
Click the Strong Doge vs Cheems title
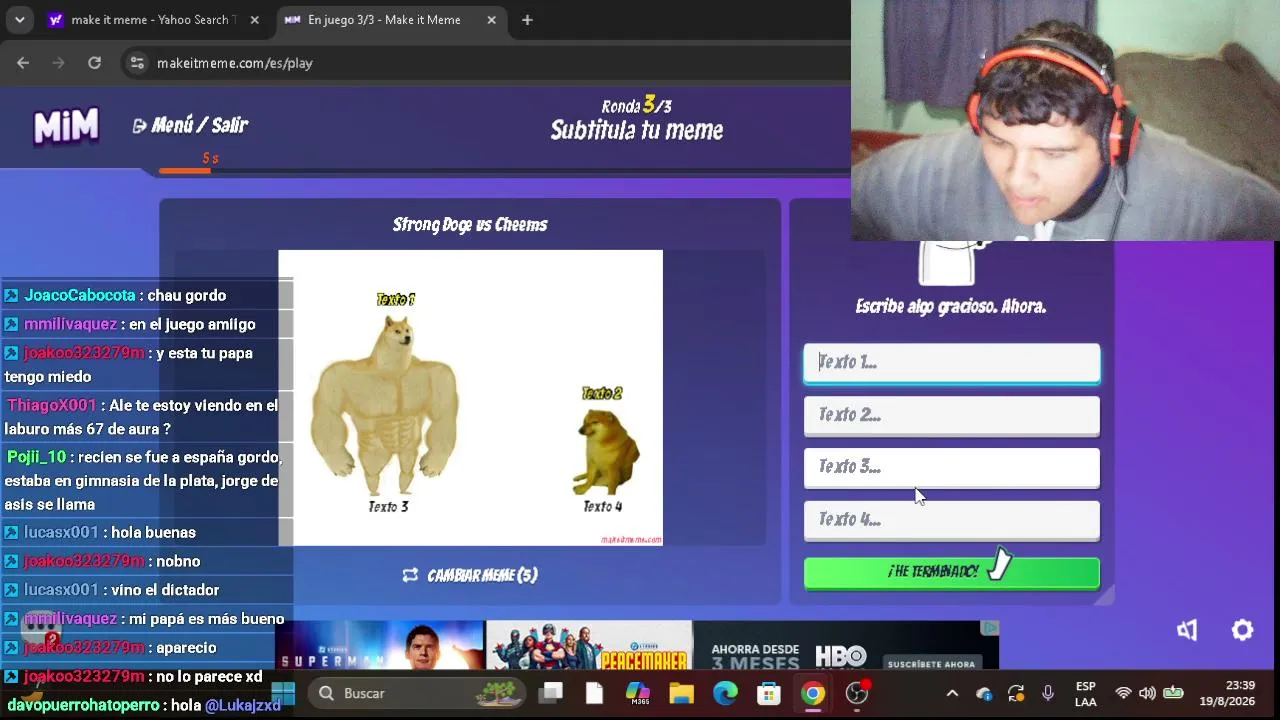(470, 225)
